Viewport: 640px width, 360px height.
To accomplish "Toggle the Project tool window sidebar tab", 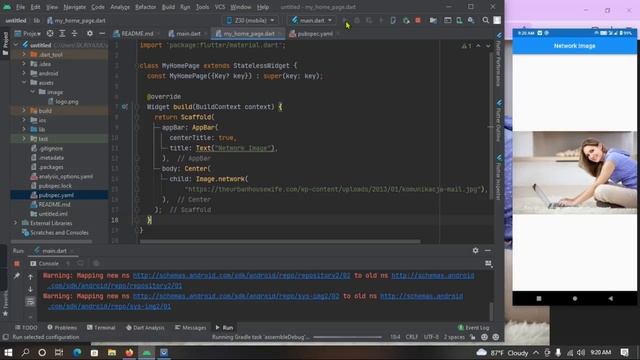I will pyautogui.click(x=5, y=43).
